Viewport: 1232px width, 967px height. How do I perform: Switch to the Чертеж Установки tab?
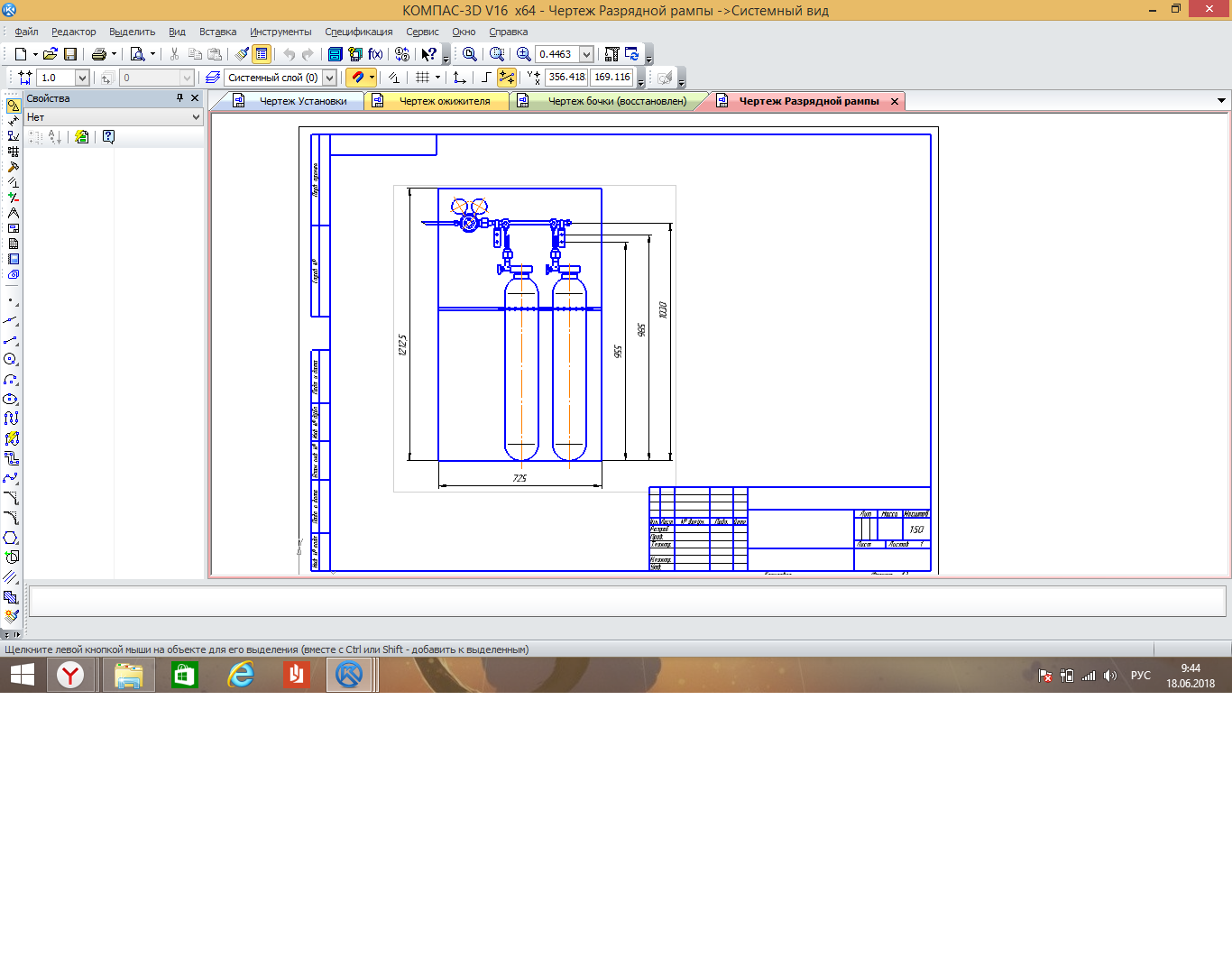(x=302, y=101)
